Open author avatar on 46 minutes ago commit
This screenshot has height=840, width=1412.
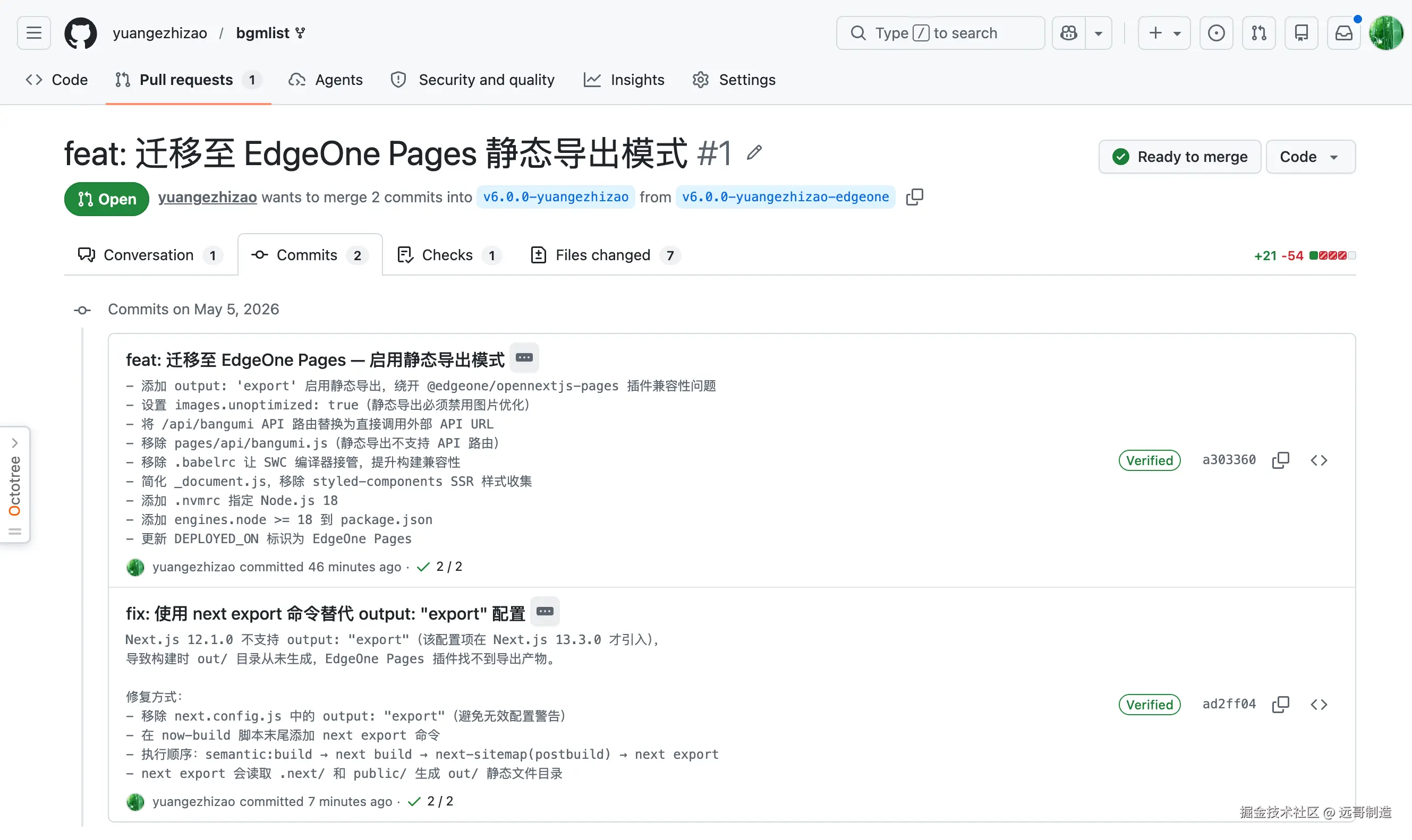coord(135,567)
